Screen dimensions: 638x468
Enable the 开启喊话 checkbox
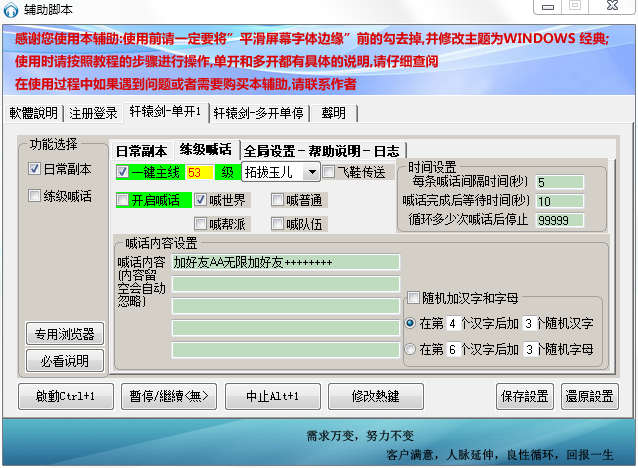pos(123,200)
